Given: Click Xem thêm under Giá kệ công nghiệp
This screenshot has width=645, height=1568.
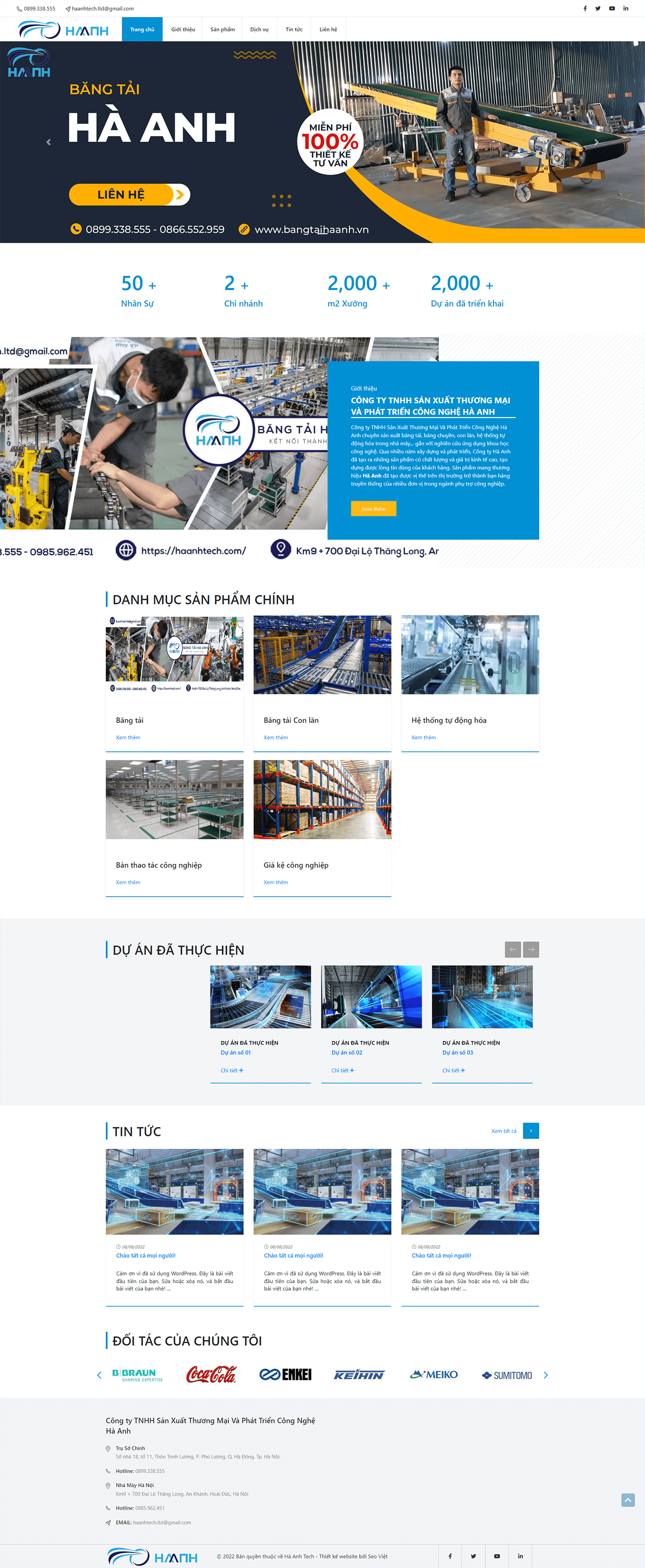Looking at the screenshot, I should click(276, 882).
